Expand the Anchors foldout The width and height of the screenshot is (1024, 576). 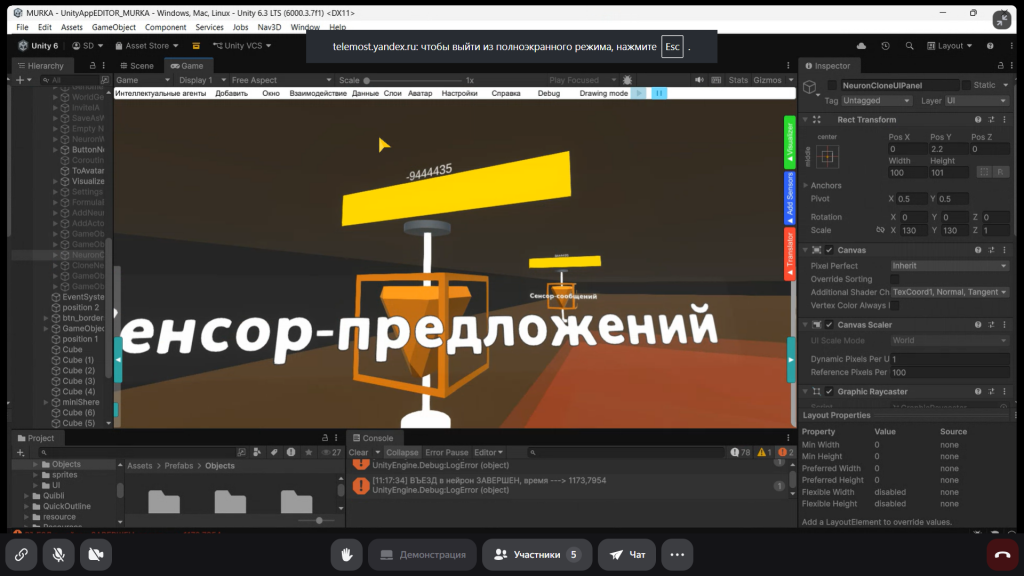tap(805, 185)
